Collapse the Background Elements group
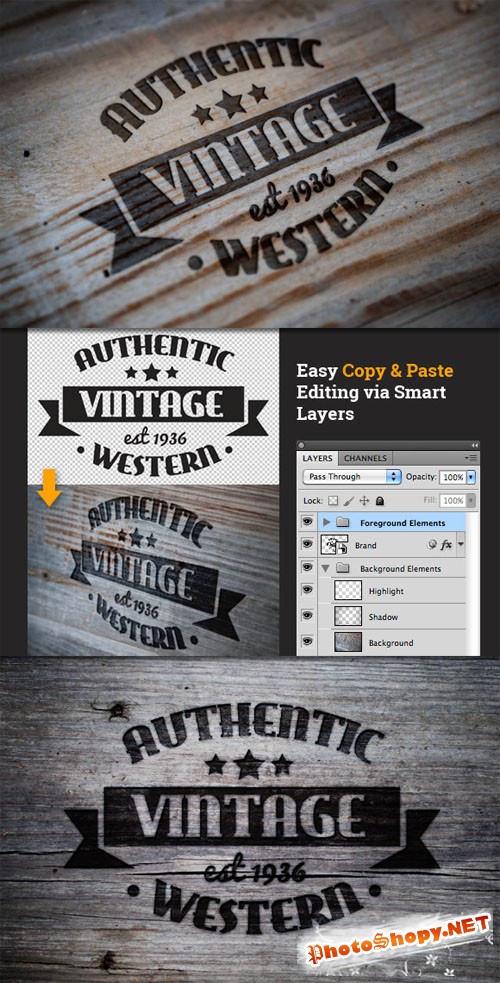This screenshot has height=983, width=500. (x=326, y=569)
